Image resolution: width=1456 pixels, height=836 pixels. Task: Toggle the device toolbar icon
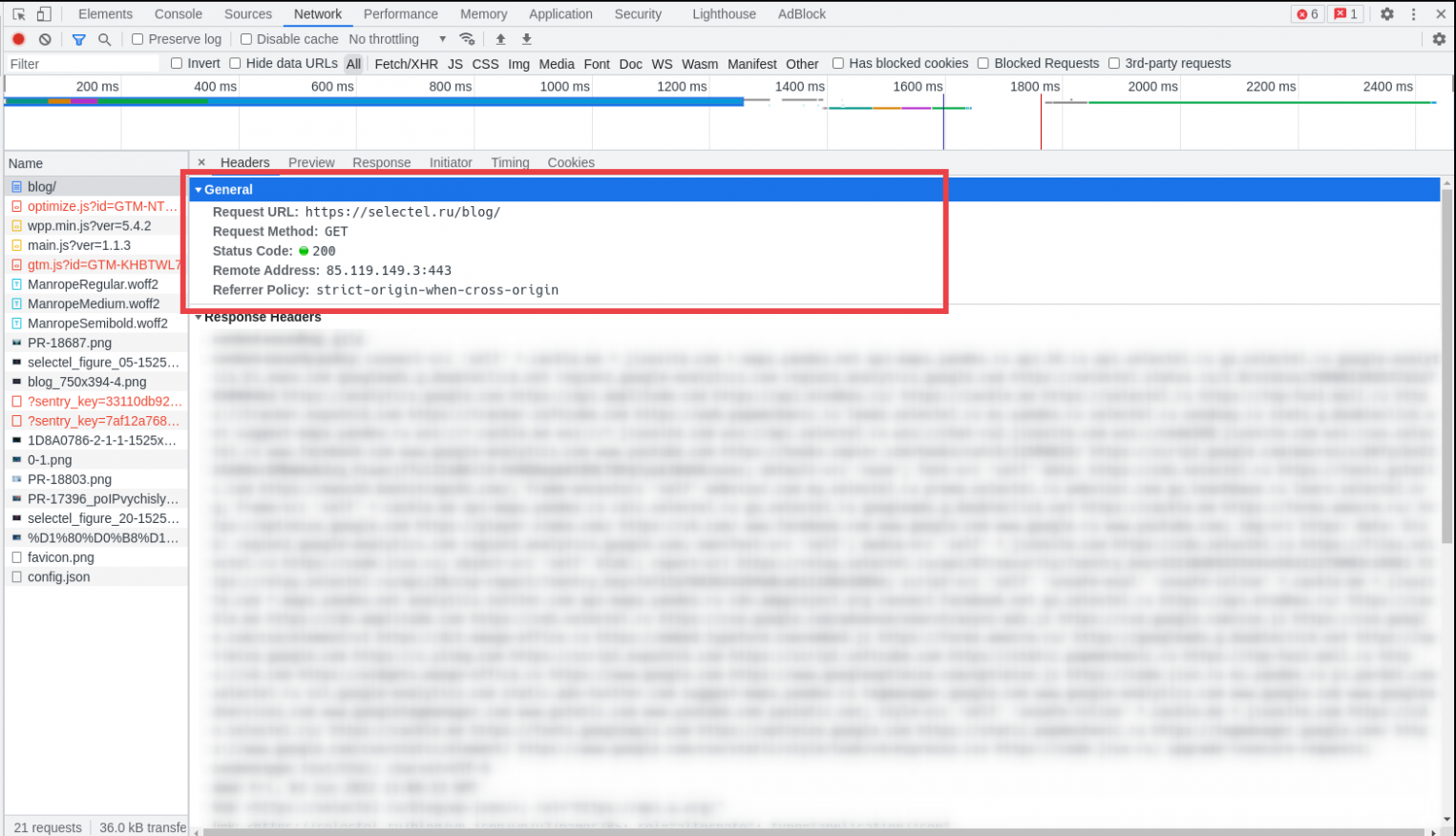(x=44, y=14)
